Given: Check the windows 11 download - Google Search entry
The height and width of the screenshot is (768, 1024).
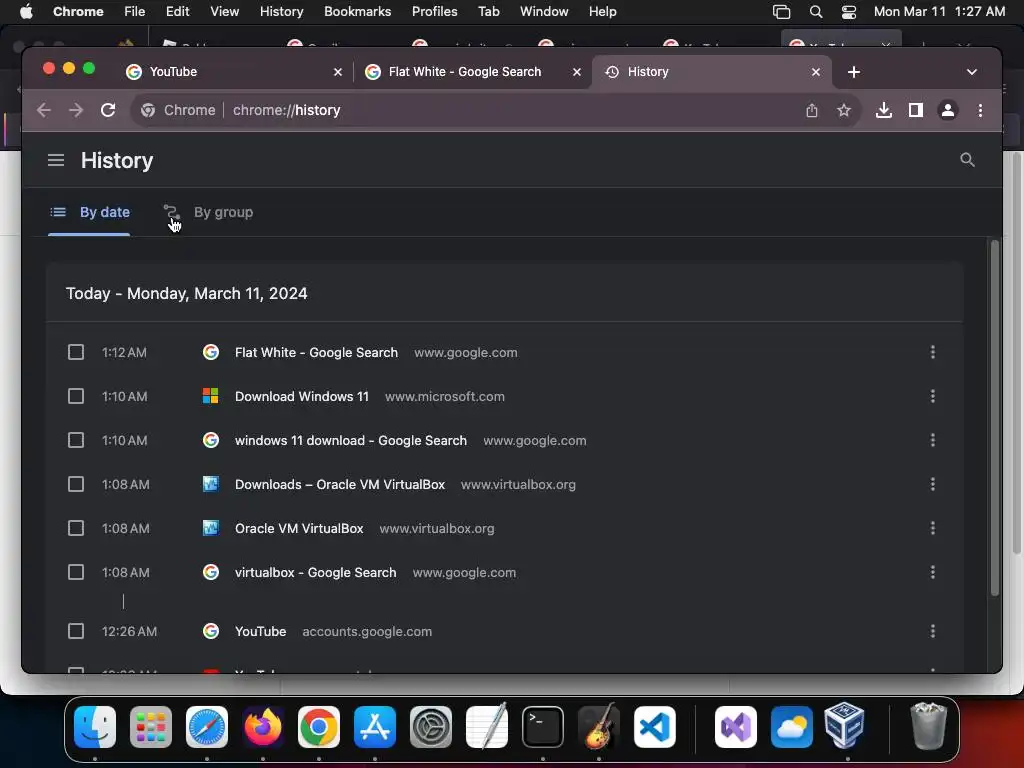Looking at the screenshot, I should pyautogui.click(x=76, y=440).
